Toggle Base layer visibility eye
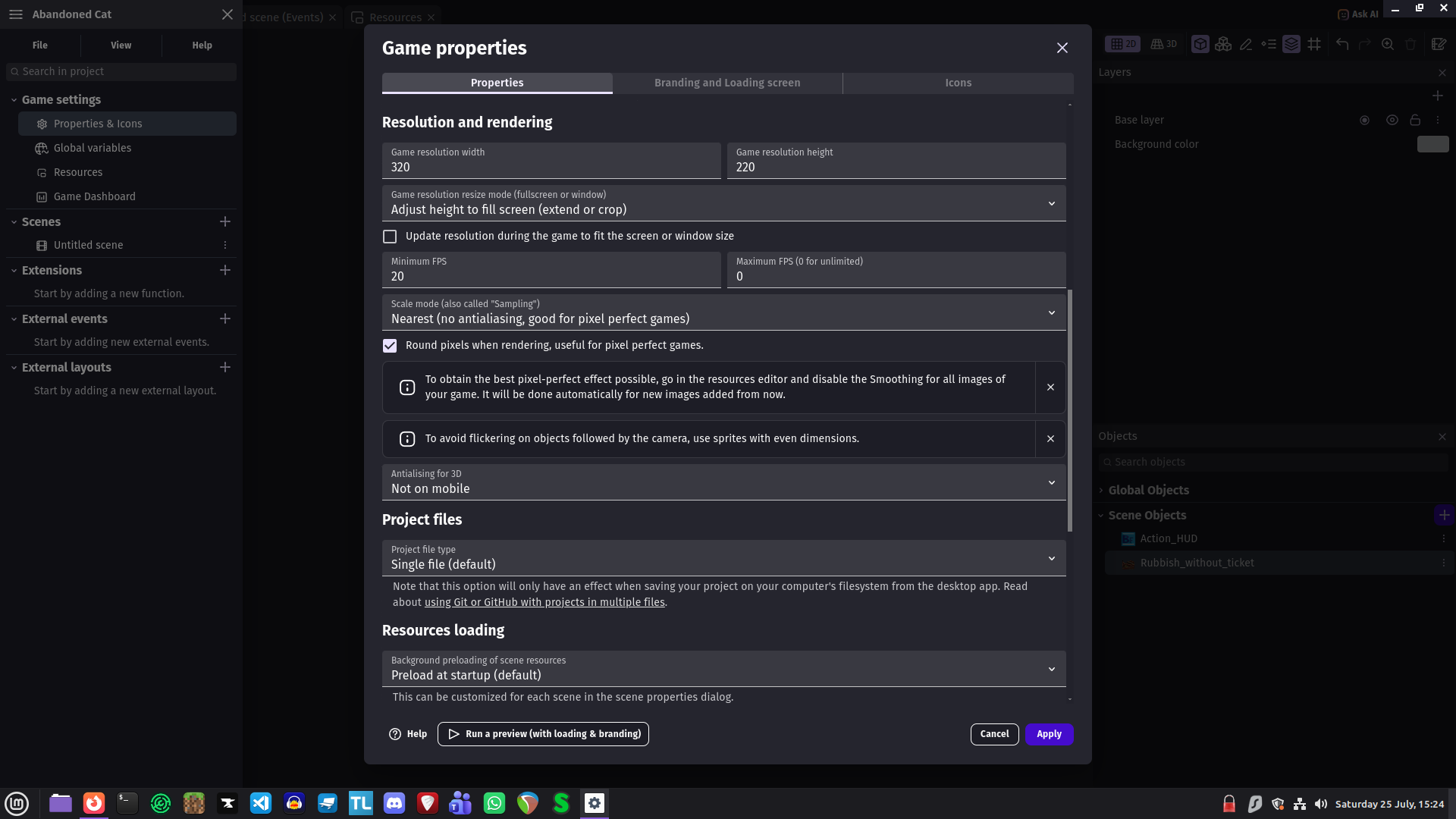 (x=1392, y=120)
